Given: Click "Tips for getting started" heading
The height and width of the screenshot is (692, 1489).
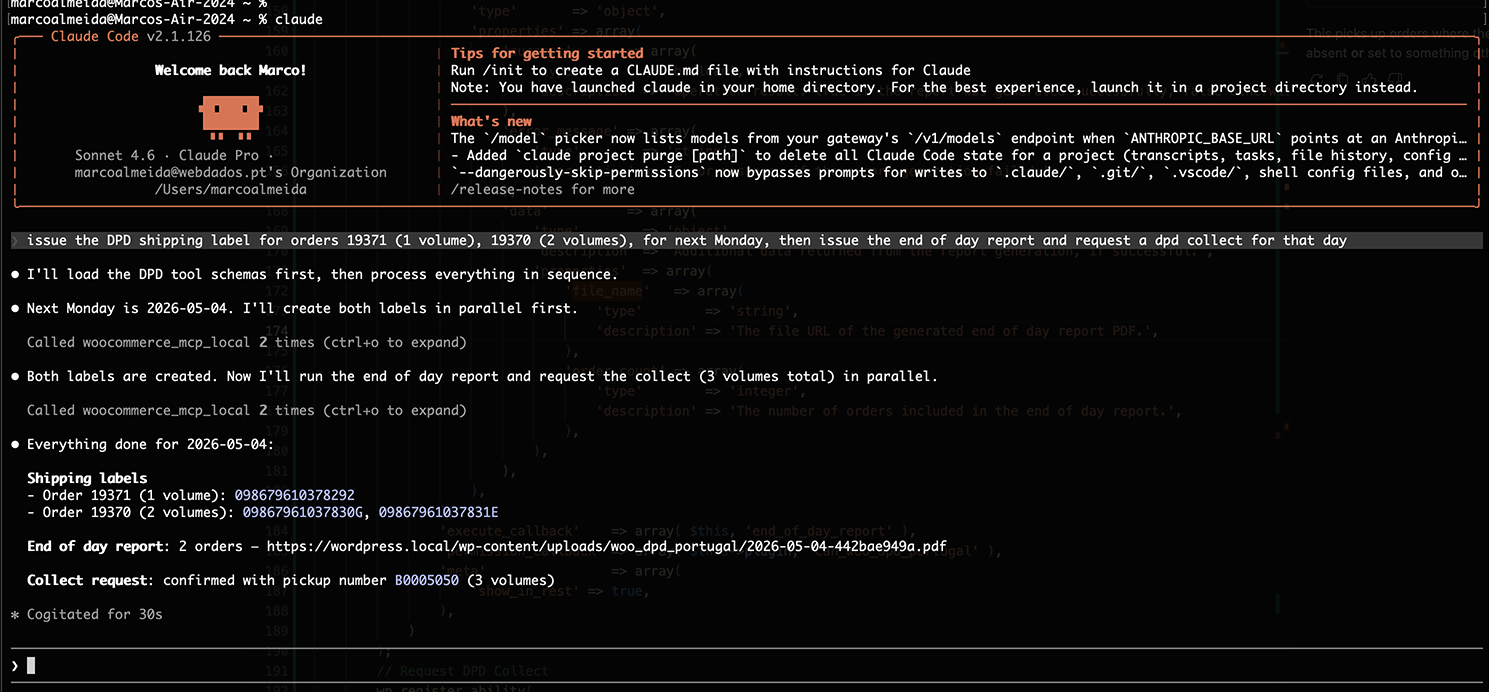Looking at the screenshot, I should coord(547,53).
